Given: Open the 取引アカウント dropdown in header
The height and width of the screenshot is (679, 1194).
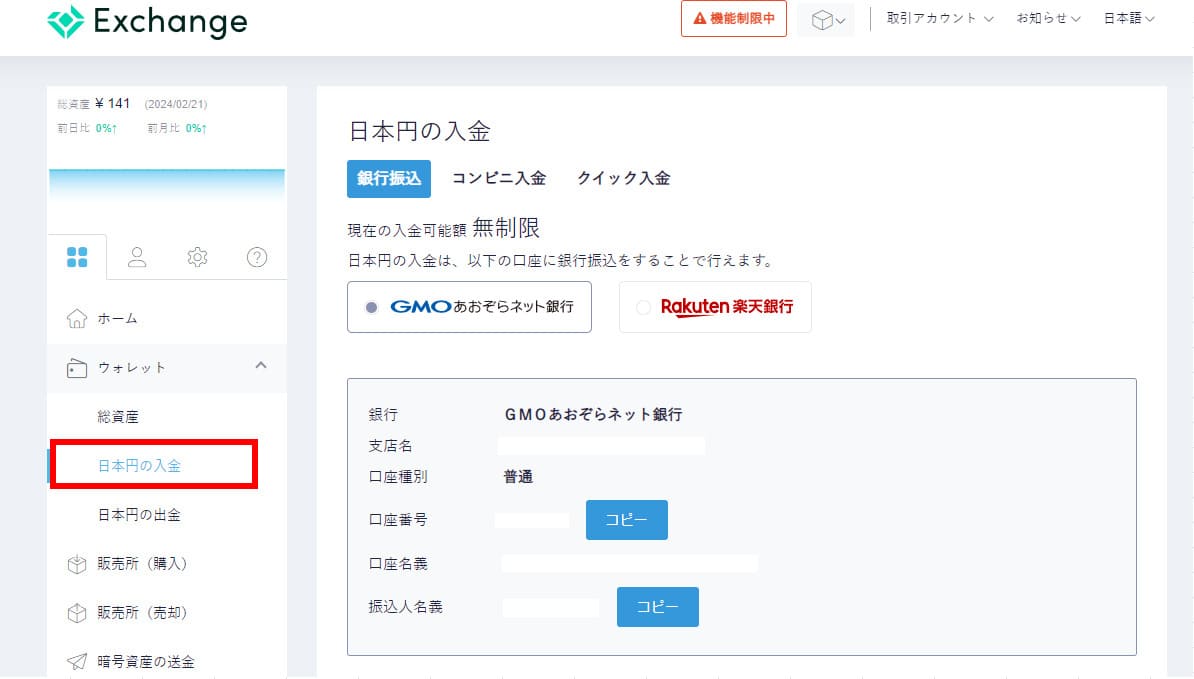Looking at the screenshot, I should click(x=938, y=18).
